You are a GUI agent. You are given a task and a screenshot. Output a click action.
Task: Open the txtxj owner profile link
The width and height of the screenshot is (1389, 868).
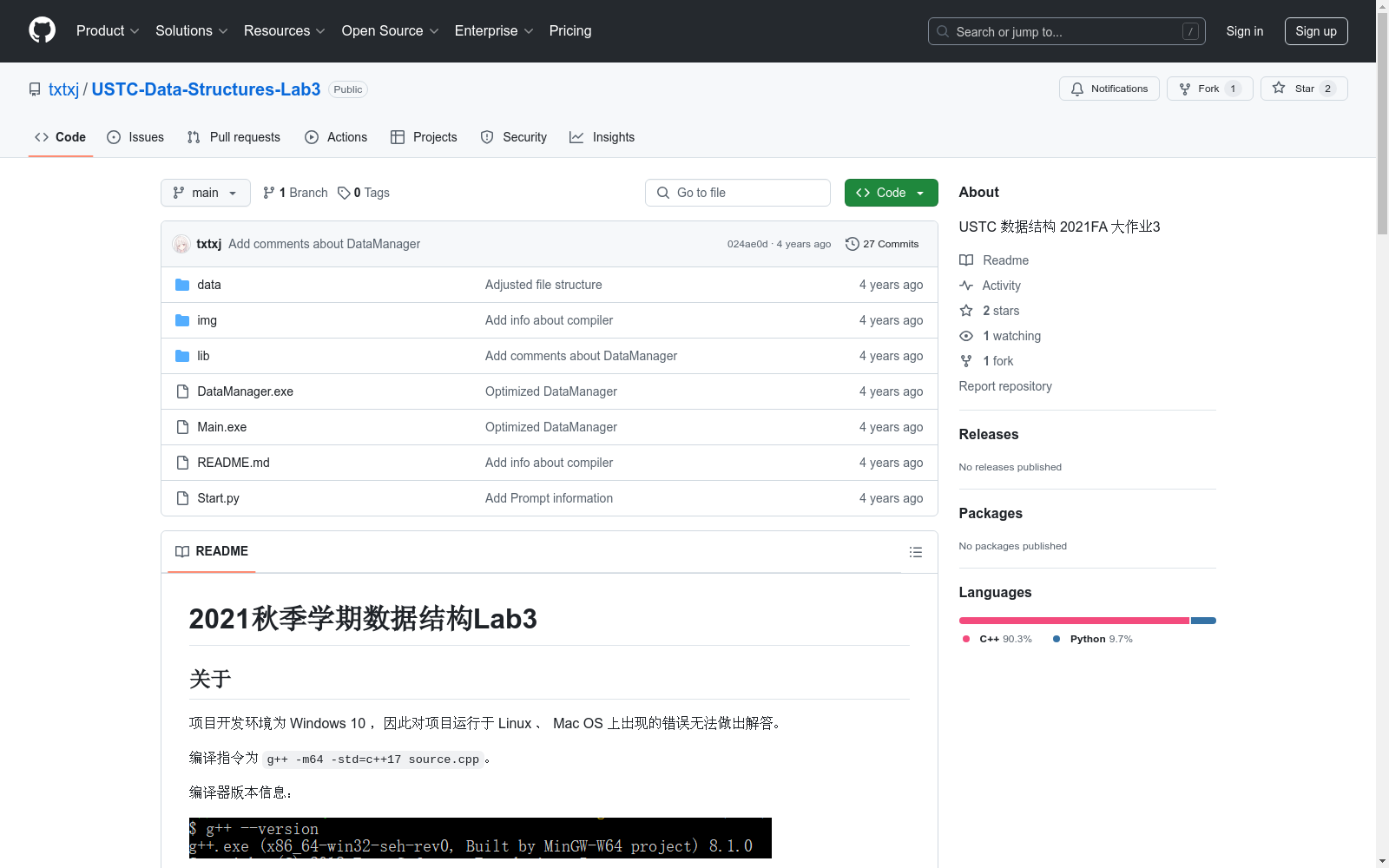click(63, 89)
